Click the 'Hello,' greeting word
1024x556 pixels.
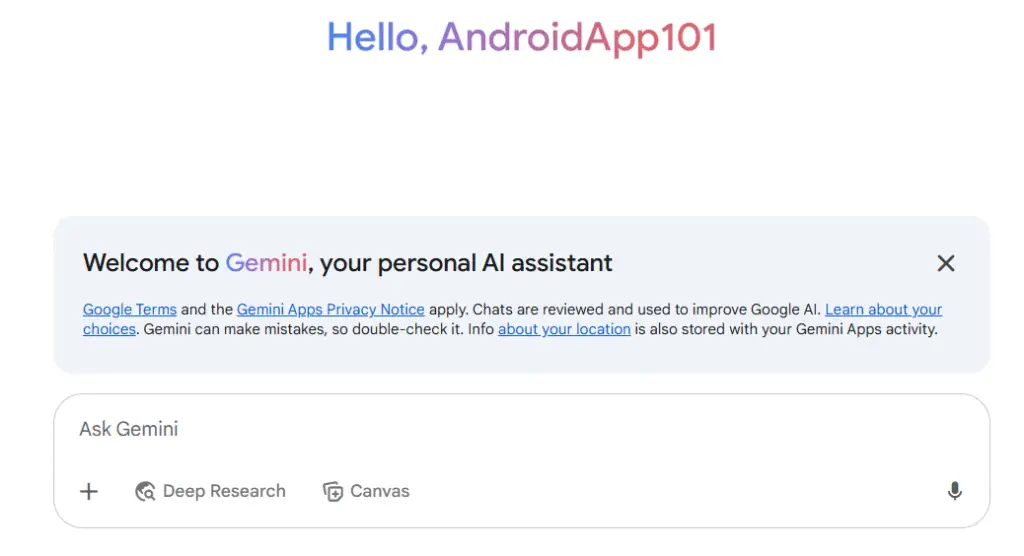pos(377,37)
